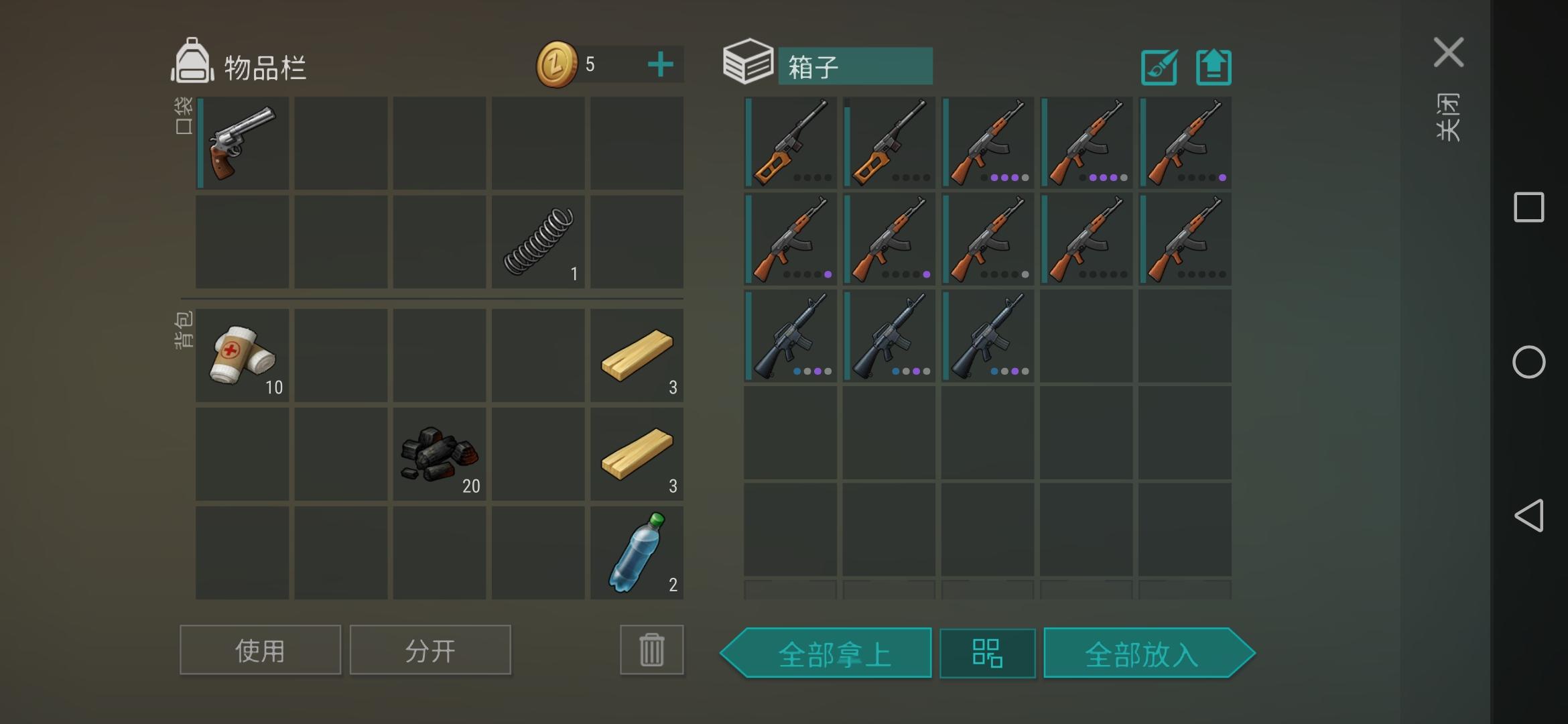Select the first VSS rifle in chest
The width and height of the screenshot is (1568, 724).
(x=791, y=143)
